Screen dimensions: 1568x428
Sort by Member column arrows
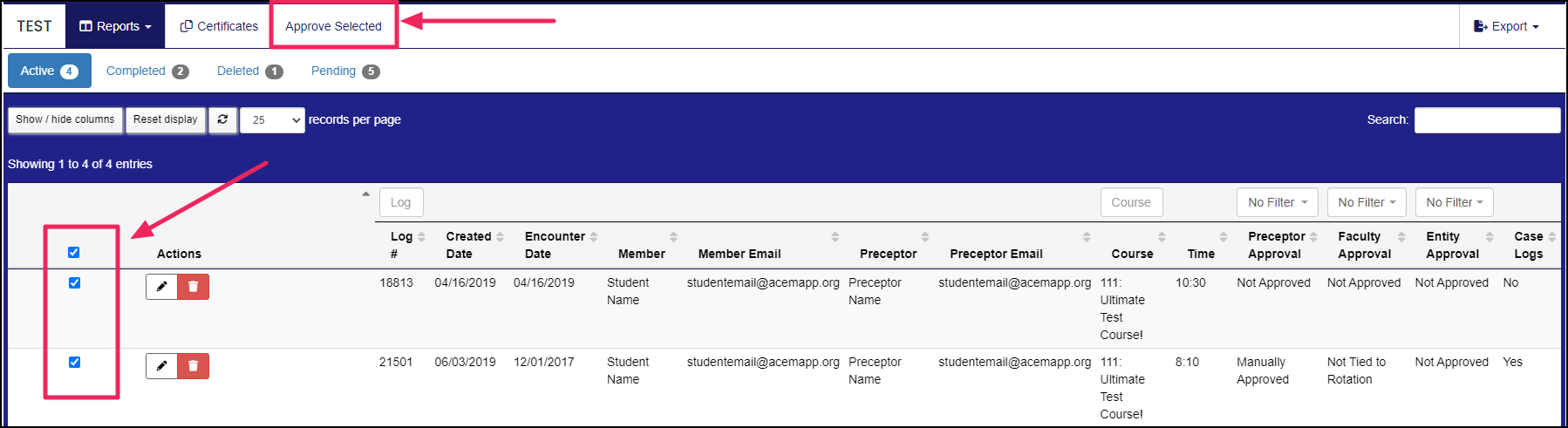point(673,237)
